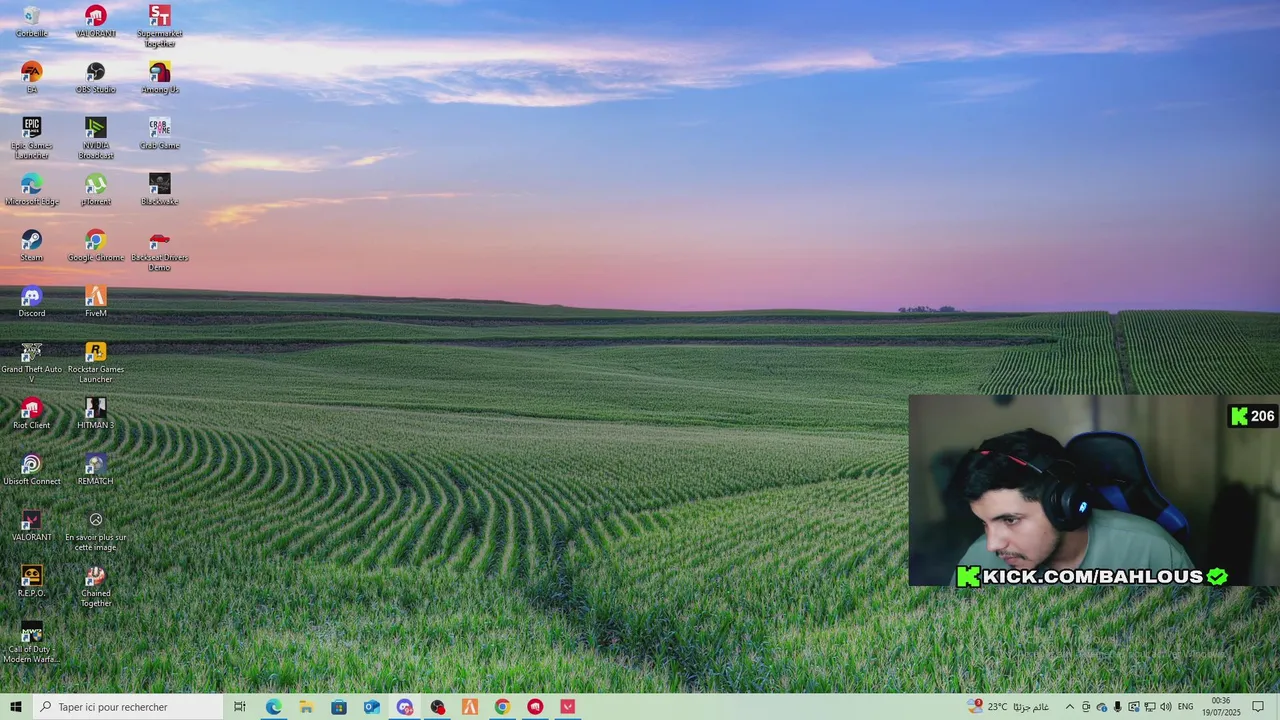Select the Google Chrome desktop shortcut
The height and width of the screenshot is (720, 1280).
click(x=95, y=246)
